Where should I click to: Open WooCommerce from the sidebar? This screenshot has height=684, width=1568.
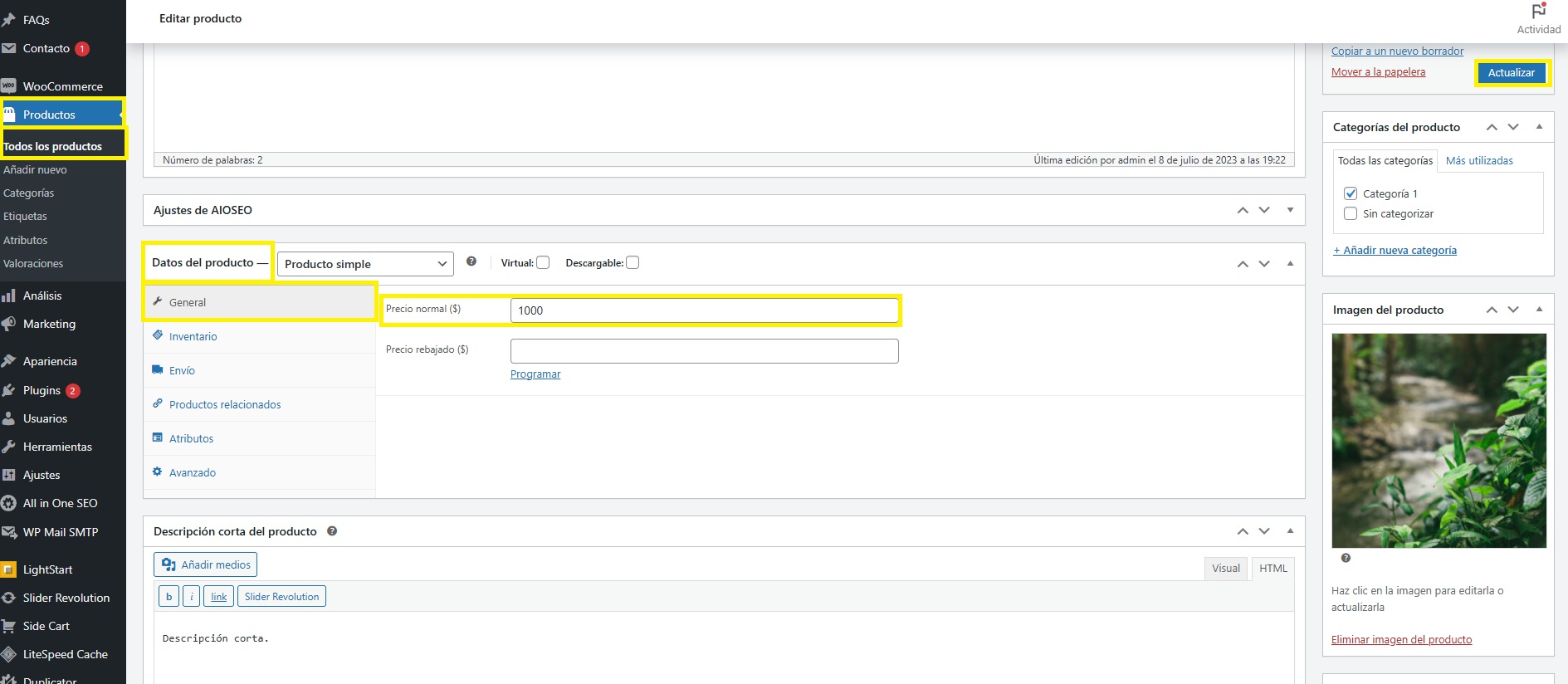point(62,86)
